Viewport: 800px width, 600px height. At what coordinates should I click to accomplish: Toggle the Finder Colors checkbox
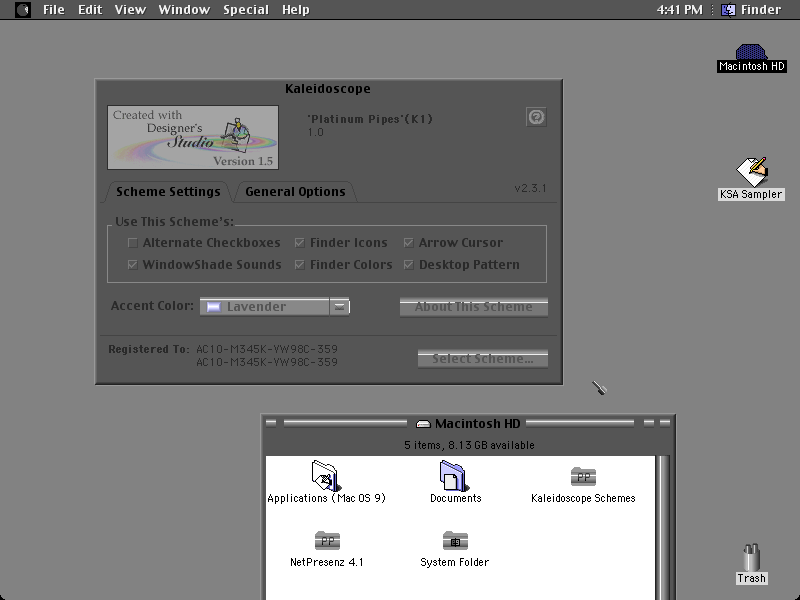299,265
